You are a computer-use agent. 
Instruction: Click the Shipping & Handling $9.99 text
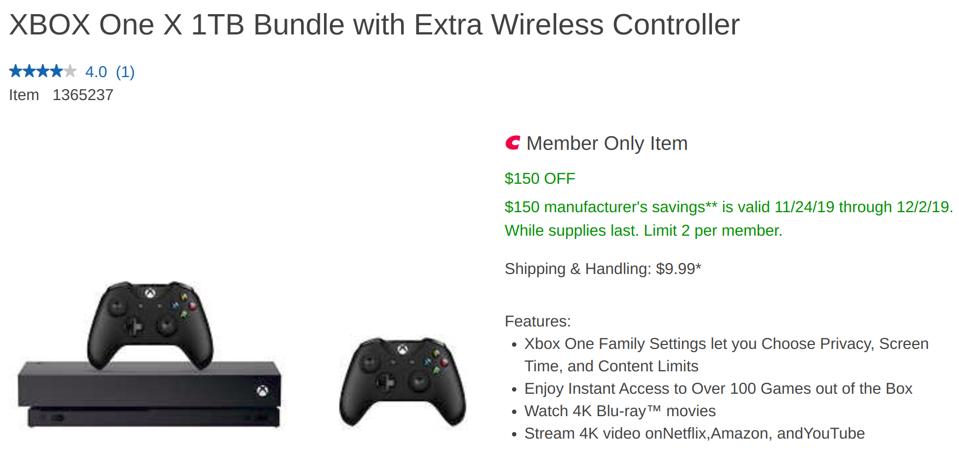click(x=602, y=269)
